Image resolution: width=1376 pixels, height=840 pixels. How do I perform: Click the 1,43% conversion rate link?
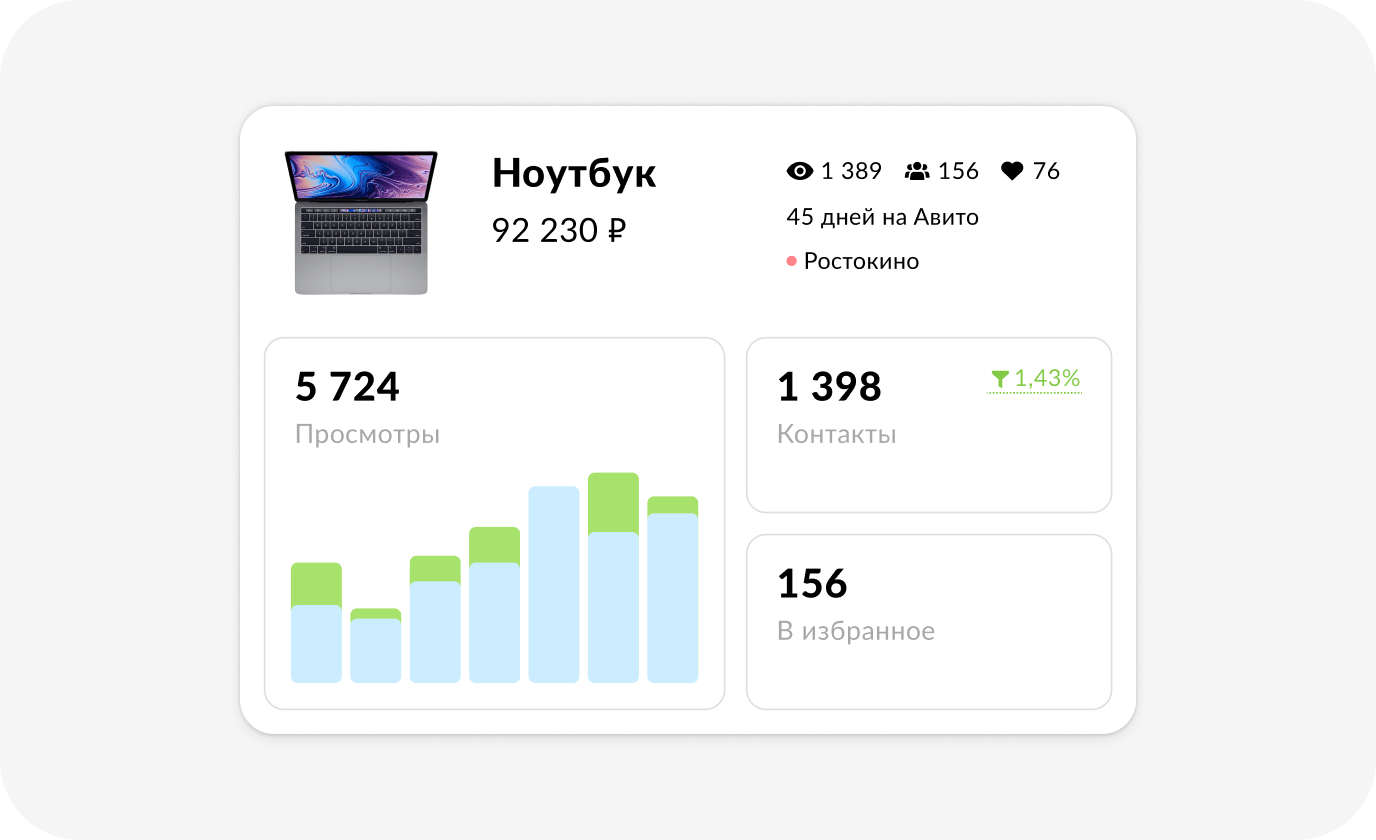coord(1046,379)
